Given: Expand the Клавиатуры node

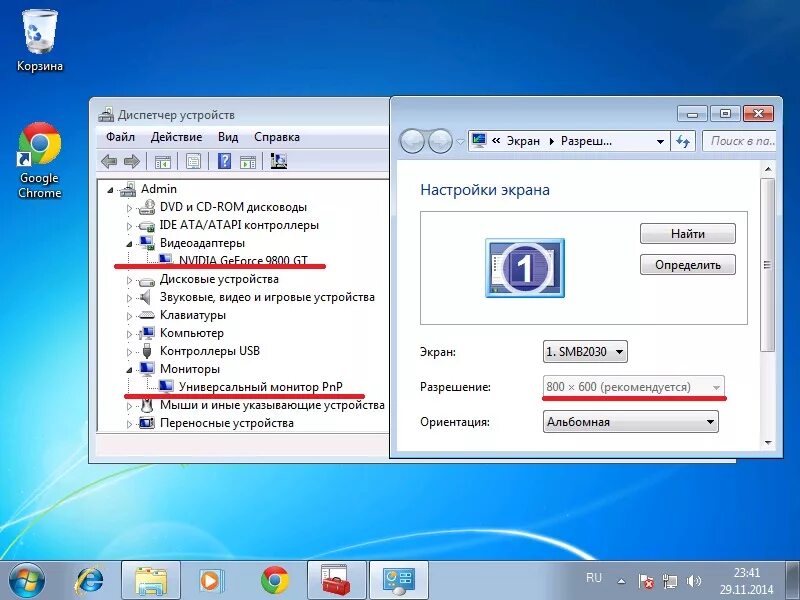Looking at the screenshot, I should pyautogui.click(x=129, y=316).
